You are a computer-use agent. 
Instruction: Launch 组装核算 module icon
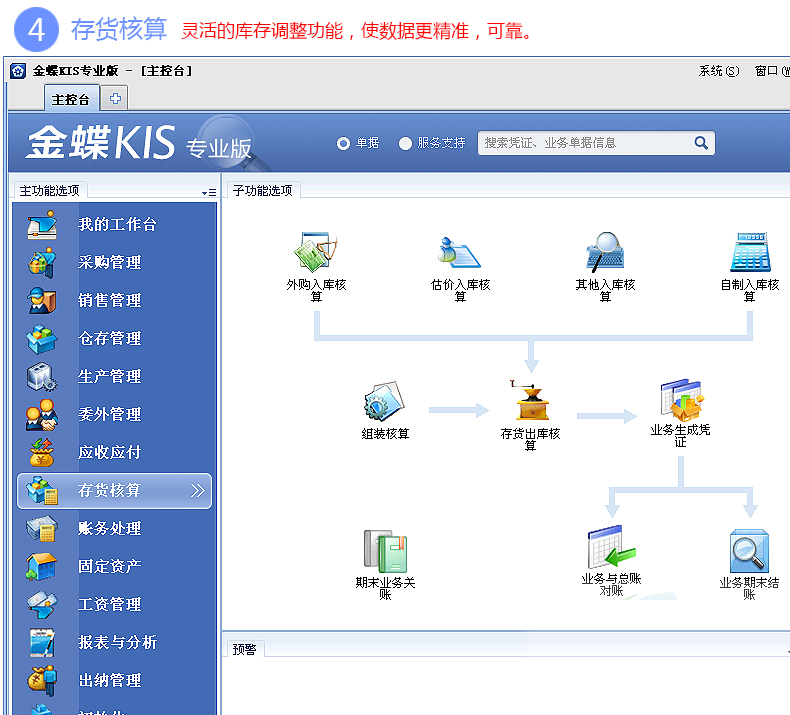pos(384,402)
